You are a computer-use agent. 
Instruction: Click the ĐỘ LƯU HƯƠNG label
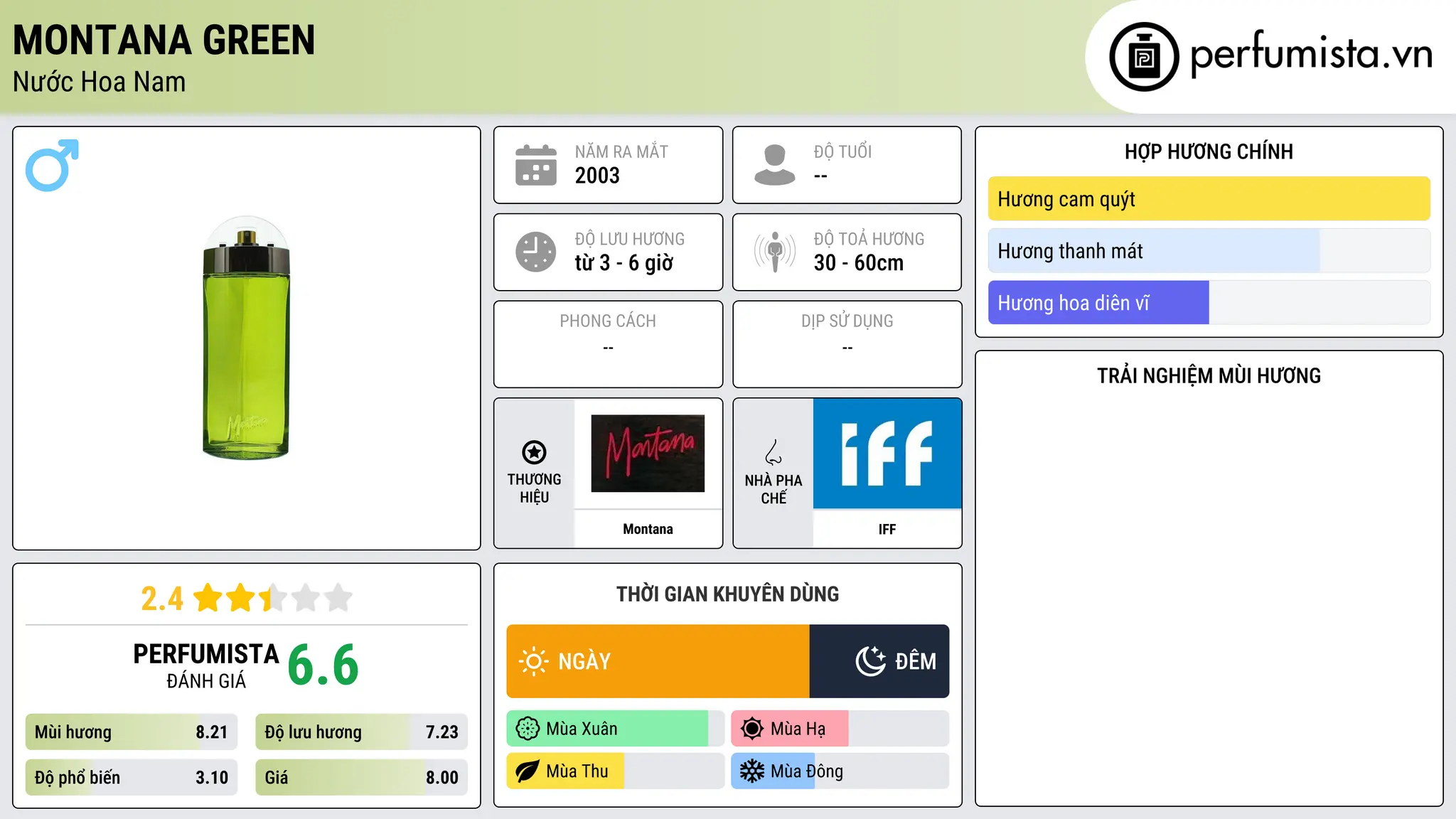tap(630, 239)
